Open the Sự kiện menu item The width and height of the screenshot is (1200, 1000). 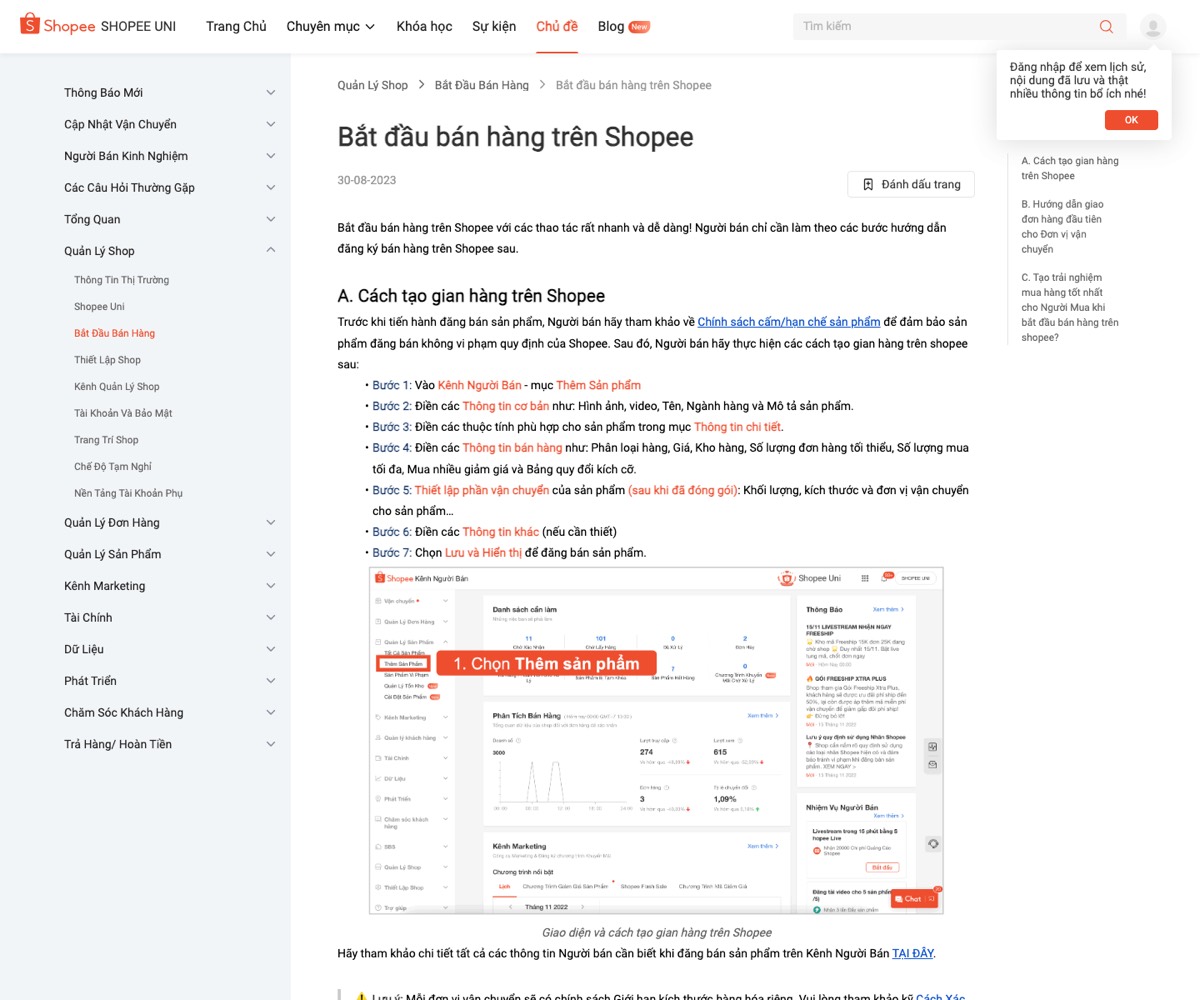coord(494,26)
